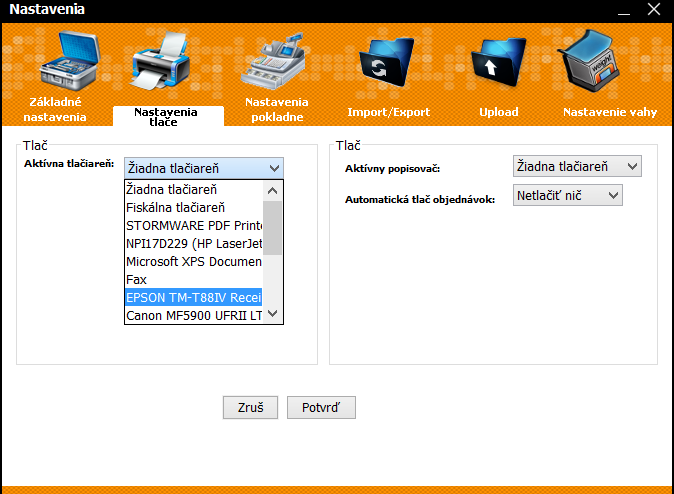The height and width of the screenshot is (494, 674).
Task: Select EPSON TM-T88IV printer from list
Action: point(193,298)
